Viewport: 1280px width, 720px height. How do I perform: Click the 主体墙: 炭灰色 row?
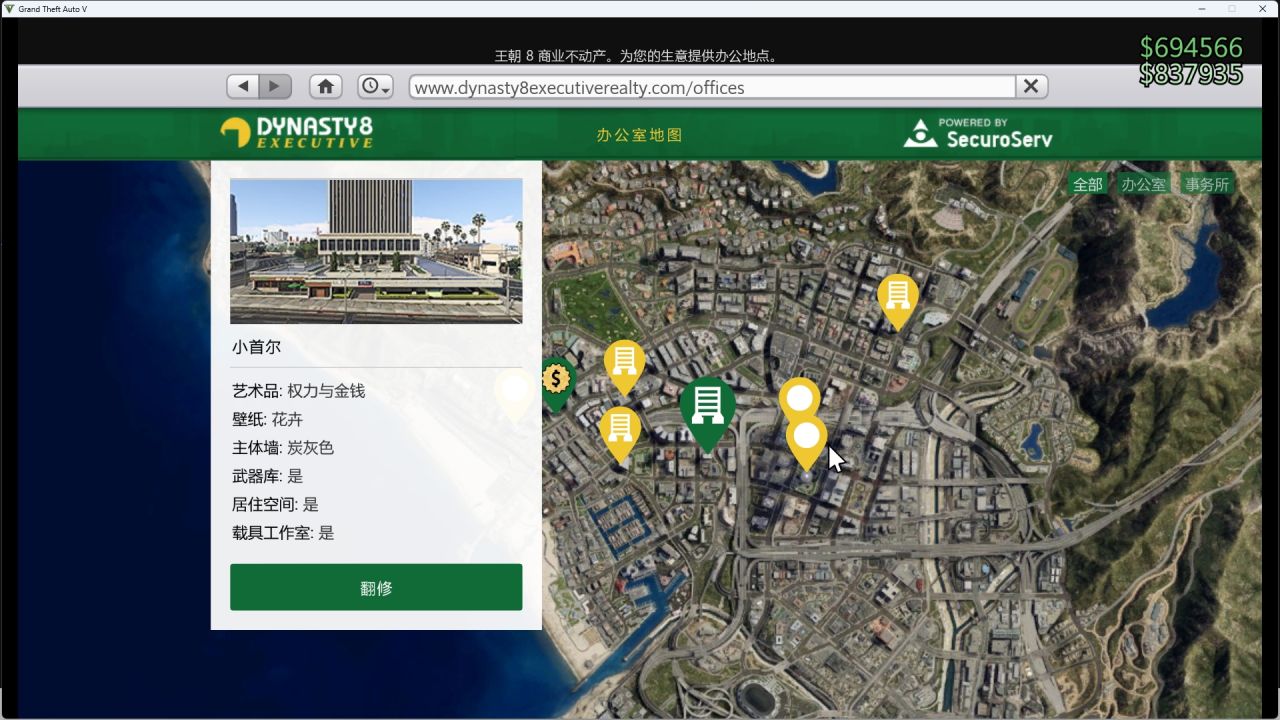click(283, 447)
